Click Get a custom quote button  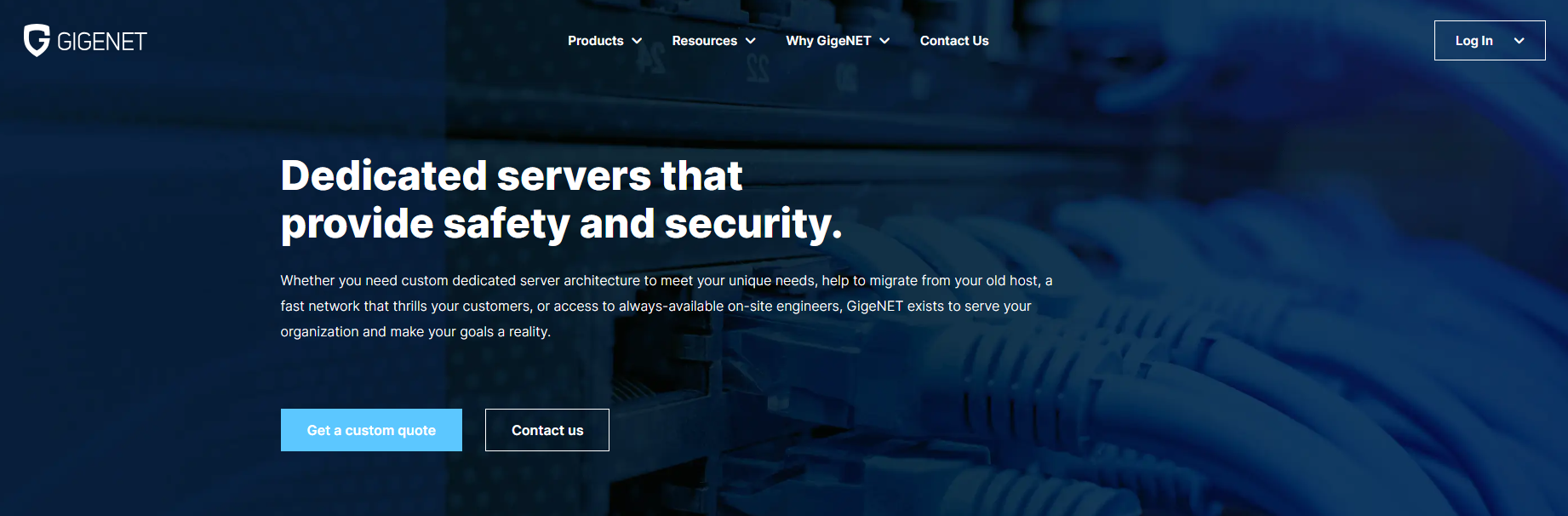tap(371, 430)
